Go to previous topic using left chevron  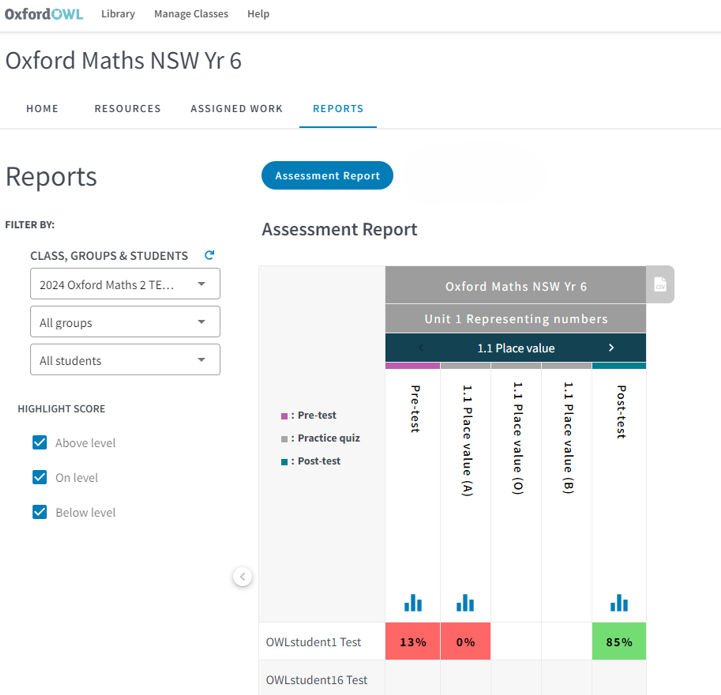click(421, 348)
